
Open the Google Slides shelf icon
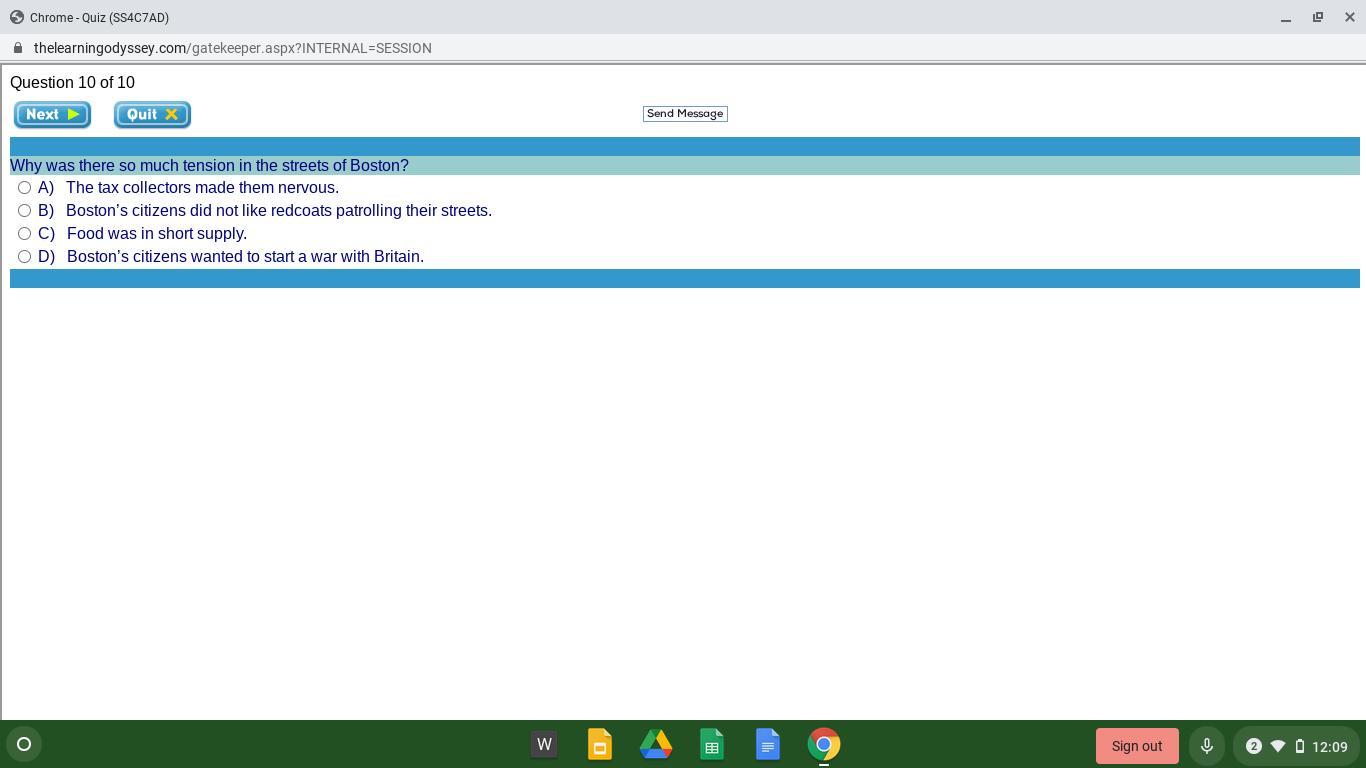tap(600, 745)
